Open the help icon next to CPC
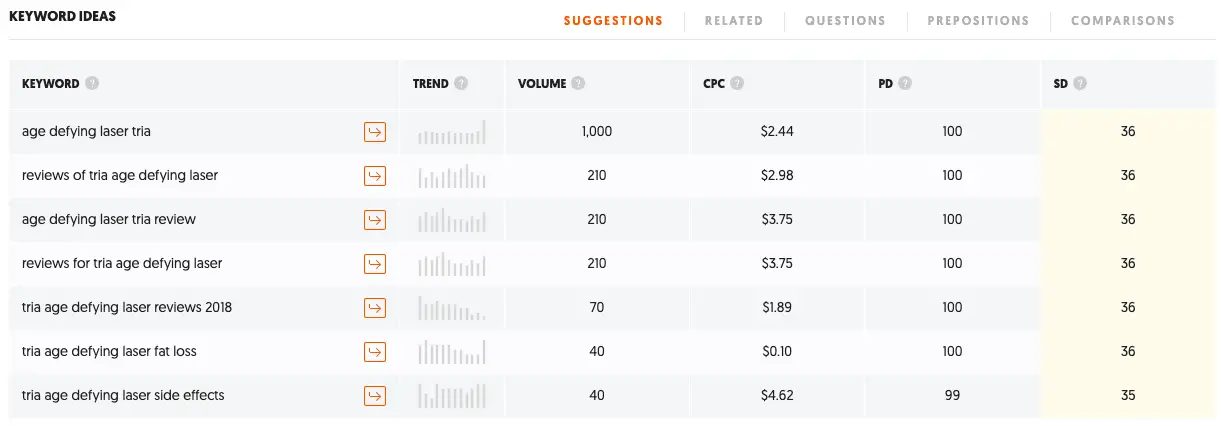 pyautogui.click(x=737, y=84)
